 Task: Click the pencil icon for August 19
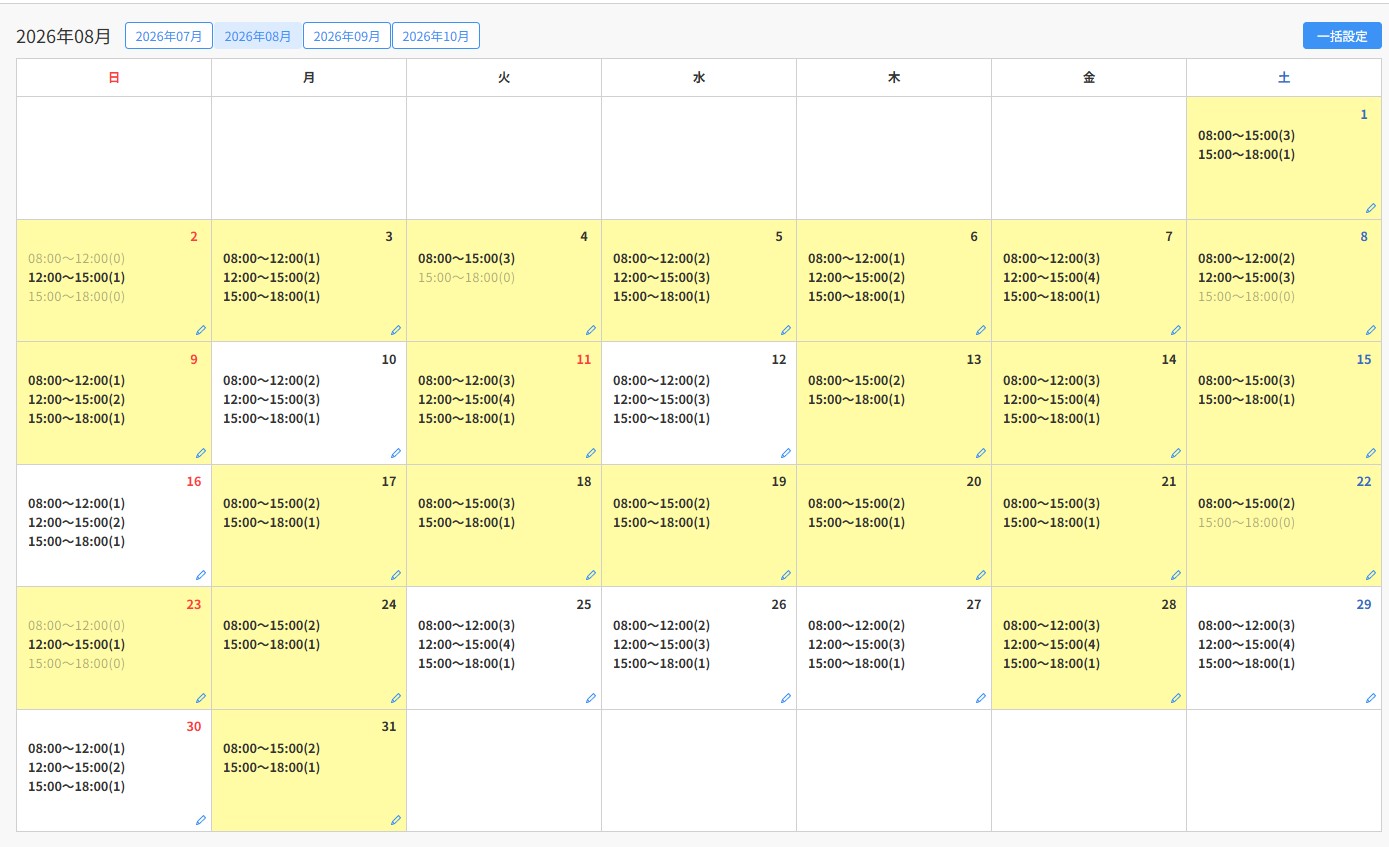[786, 575]
